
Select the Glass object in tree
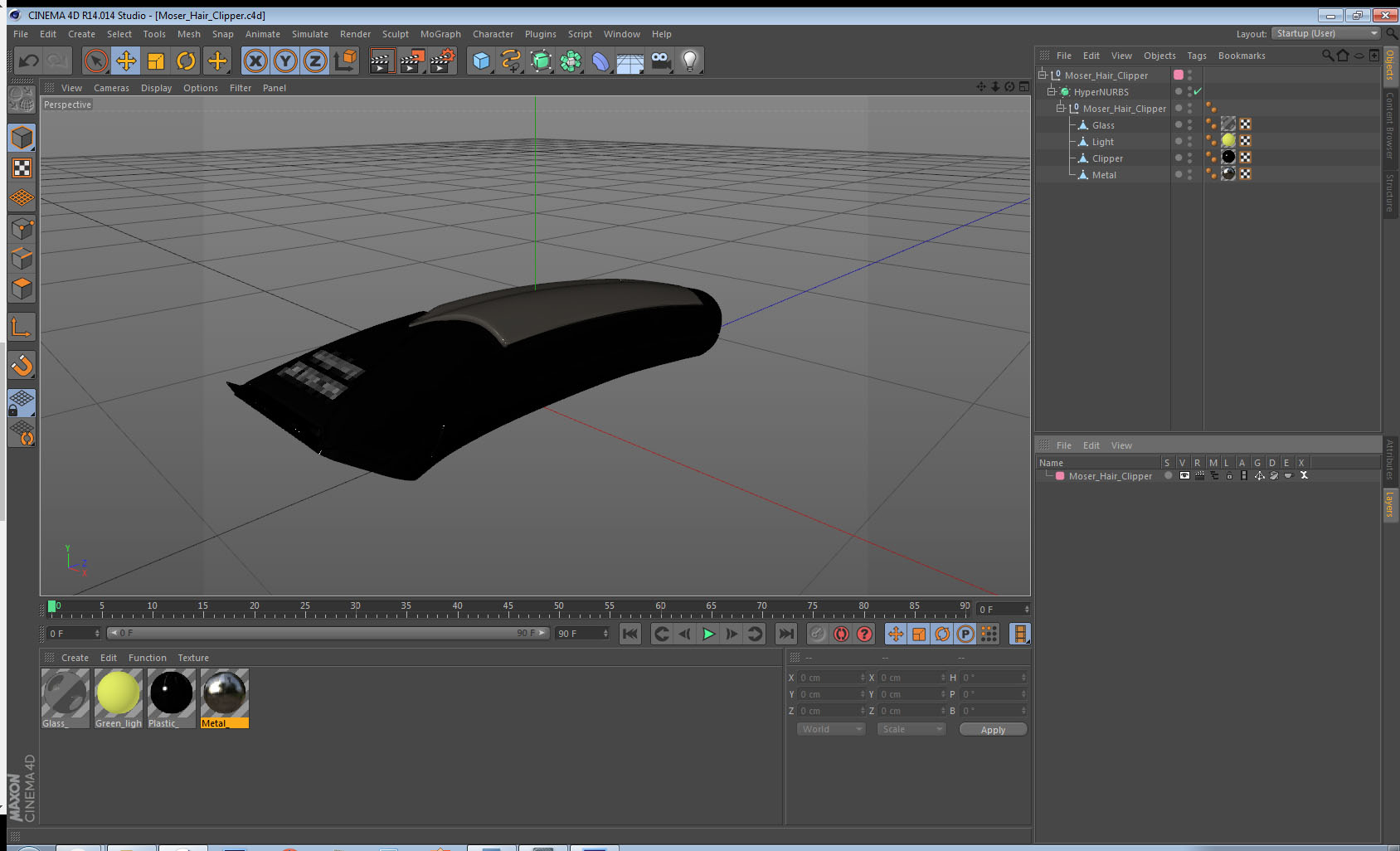(1102, 125)
